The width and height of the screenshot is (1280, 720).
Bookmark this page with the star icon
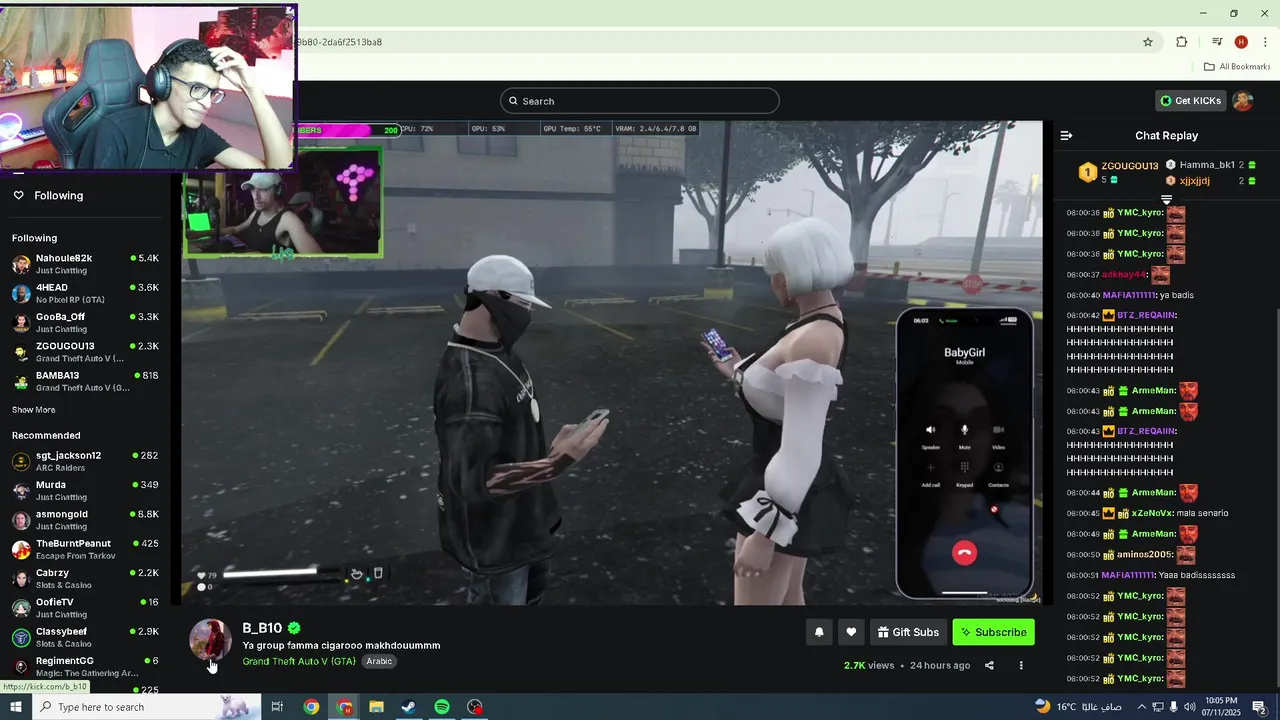pyautogui.click(x=1148, y=42)
